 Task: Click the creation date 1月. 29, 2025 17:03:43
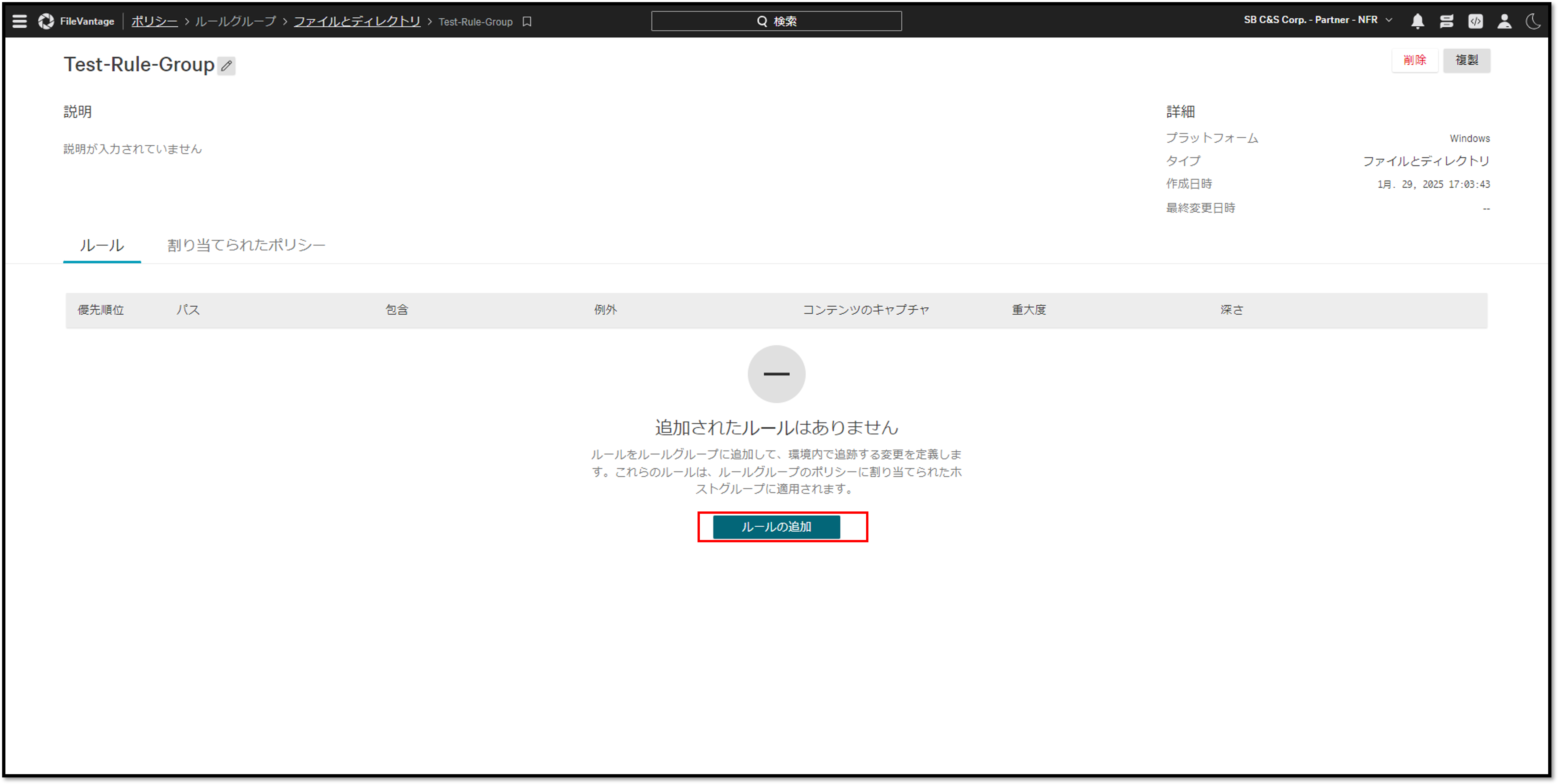[x=1433, y=184]
